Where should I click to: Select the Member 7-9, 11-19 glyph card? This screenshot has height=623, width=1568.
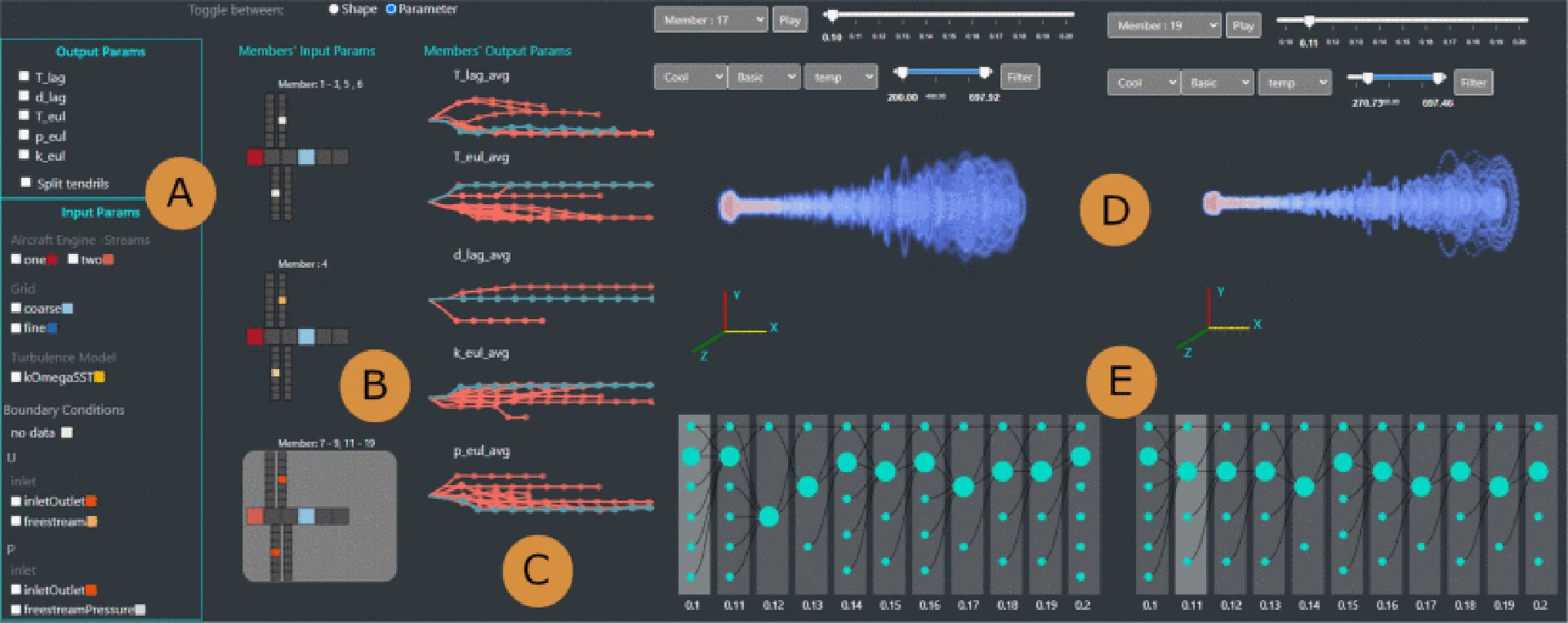[x=319, y=516]
